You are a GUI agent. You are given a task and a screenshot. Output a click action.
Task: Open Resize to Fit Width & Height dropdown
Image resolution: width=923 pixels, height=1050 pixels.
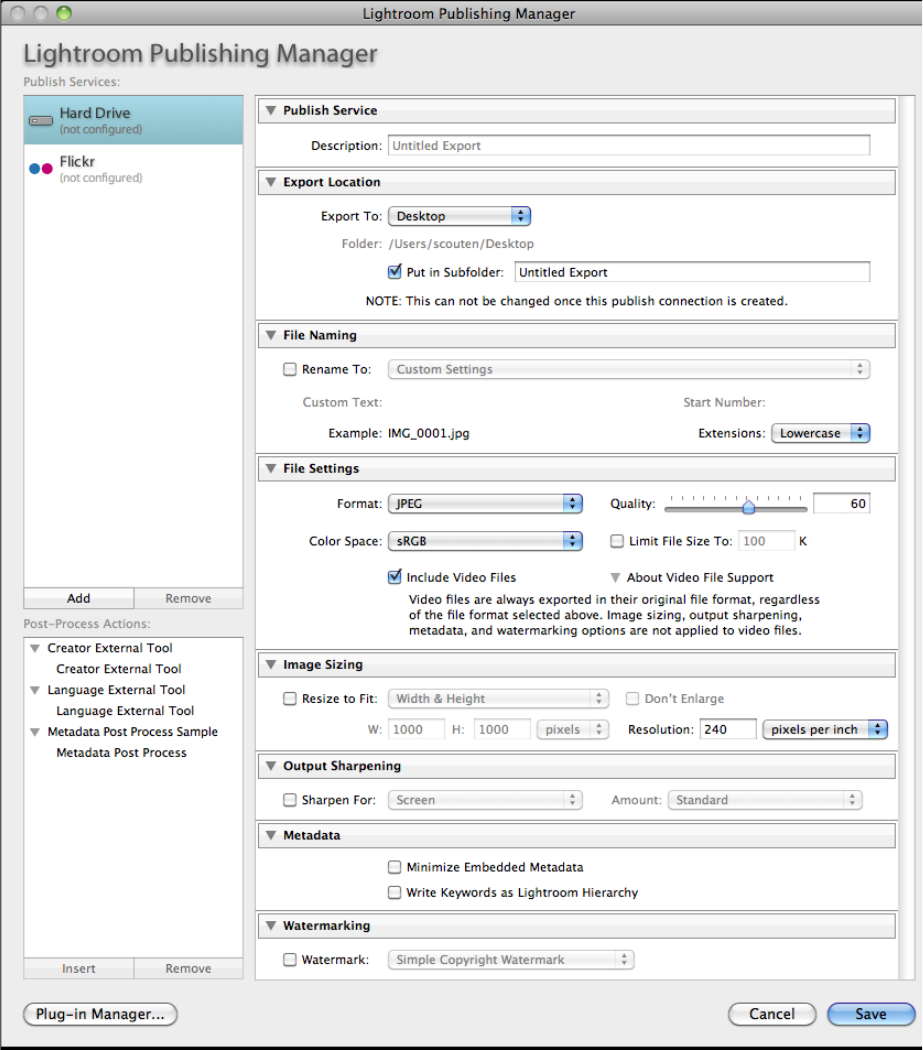[x=498, y=698]
